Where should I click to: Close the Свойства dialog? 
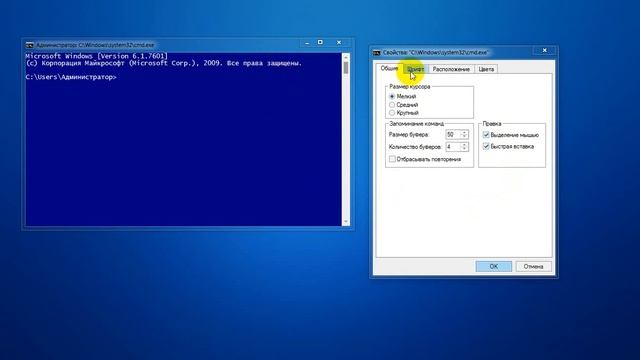(544, 50)
